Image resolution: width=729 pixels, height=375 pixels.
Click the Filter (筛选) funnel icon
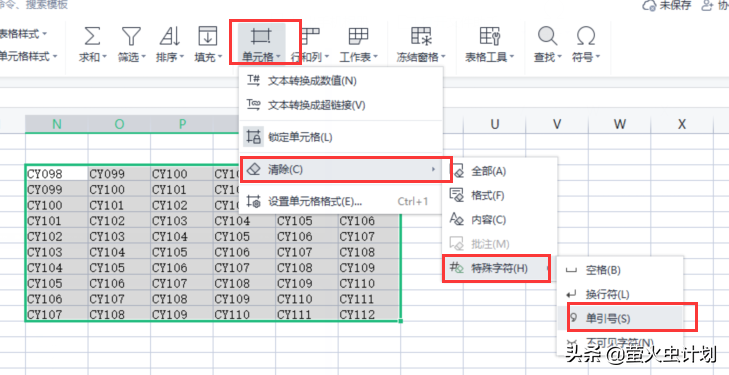[131, 36]
